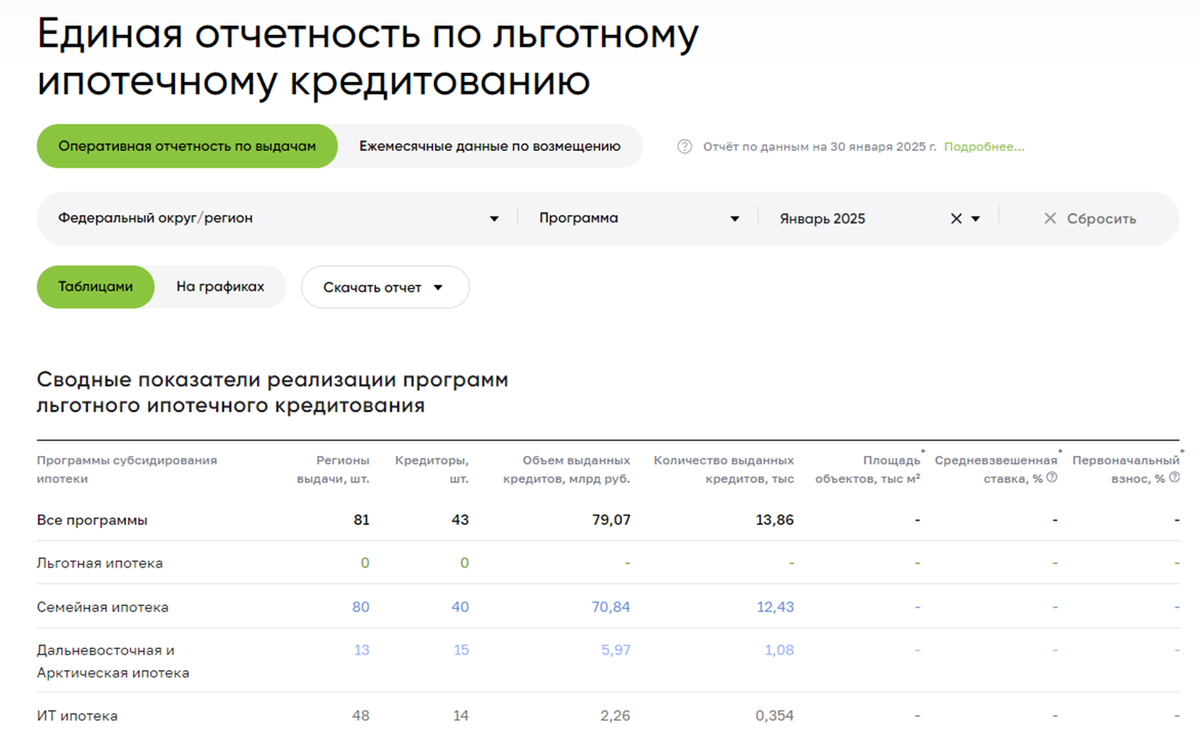
Task: Click the help icon beside report date
Action: pos(685,147)
